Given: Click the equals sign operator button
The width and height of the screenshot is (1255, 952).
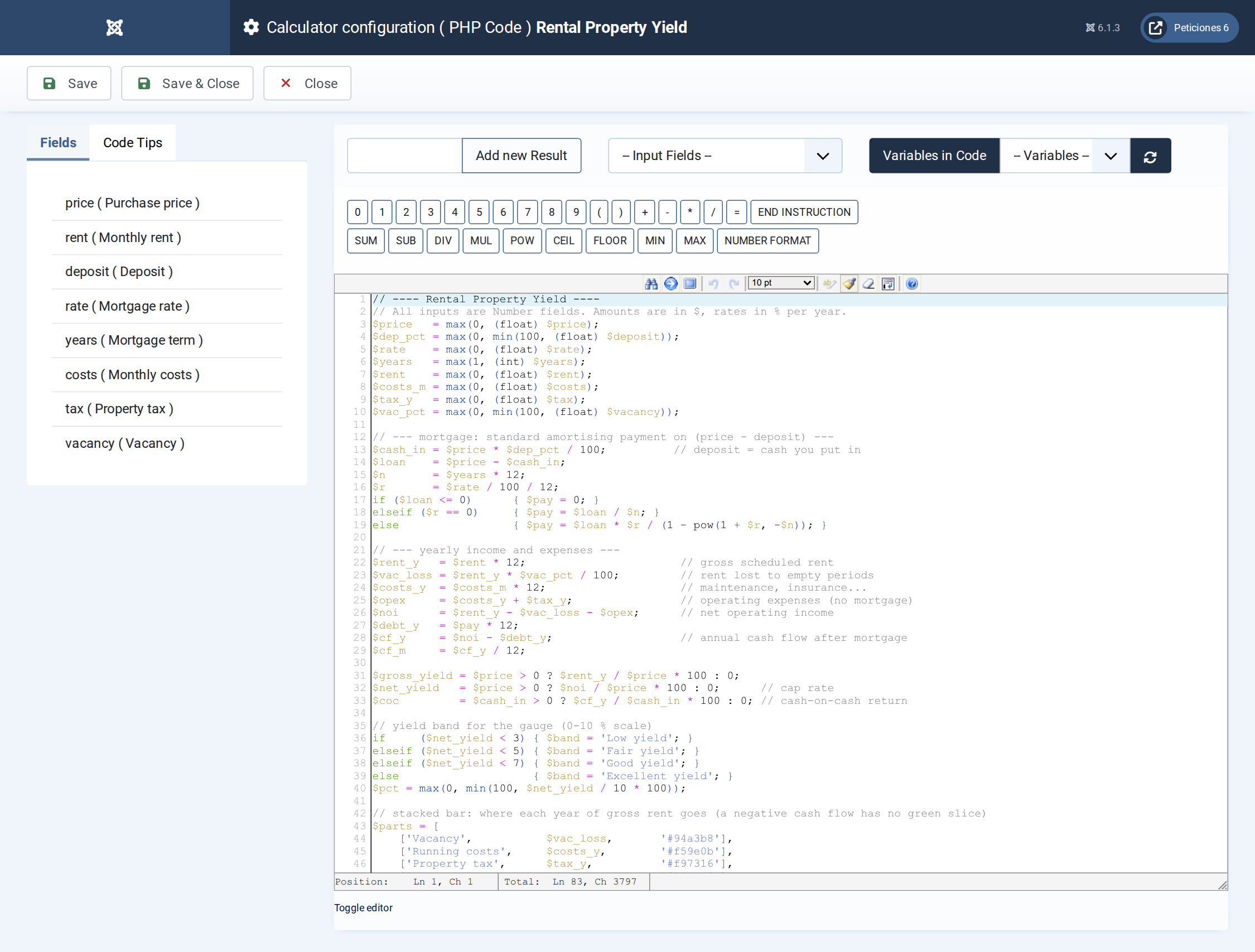Looking at the screenshot, I should point(736,212).
